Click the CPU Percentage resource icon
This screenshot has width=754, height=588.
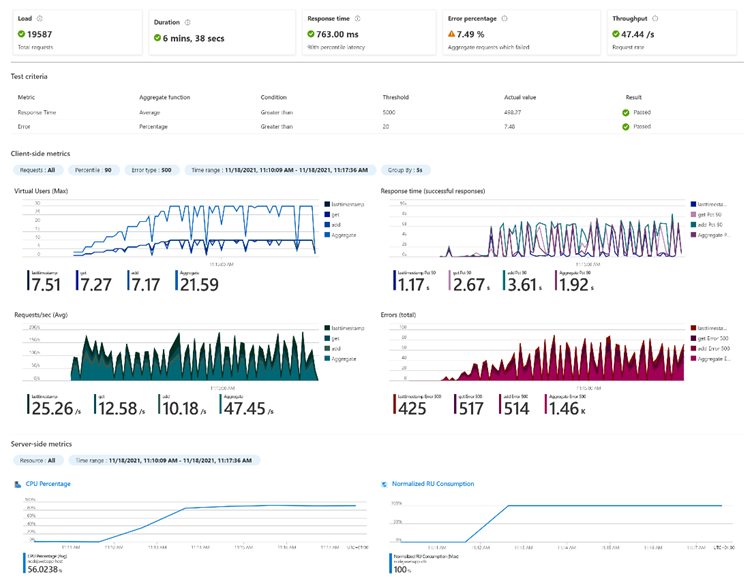pos(17,483)
